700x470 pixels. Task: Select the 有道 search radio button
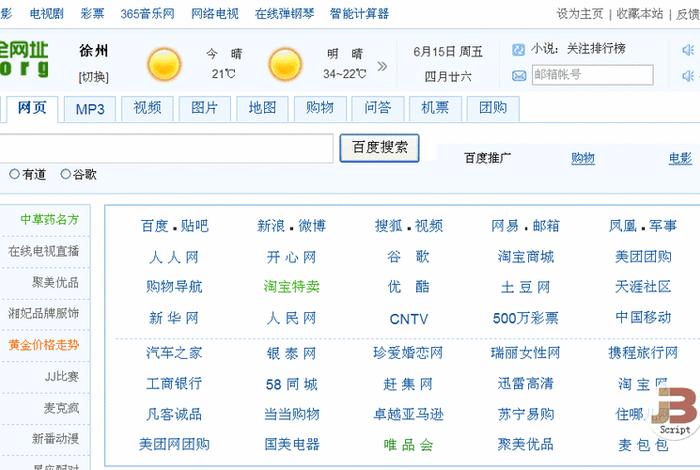coord(14,174)
